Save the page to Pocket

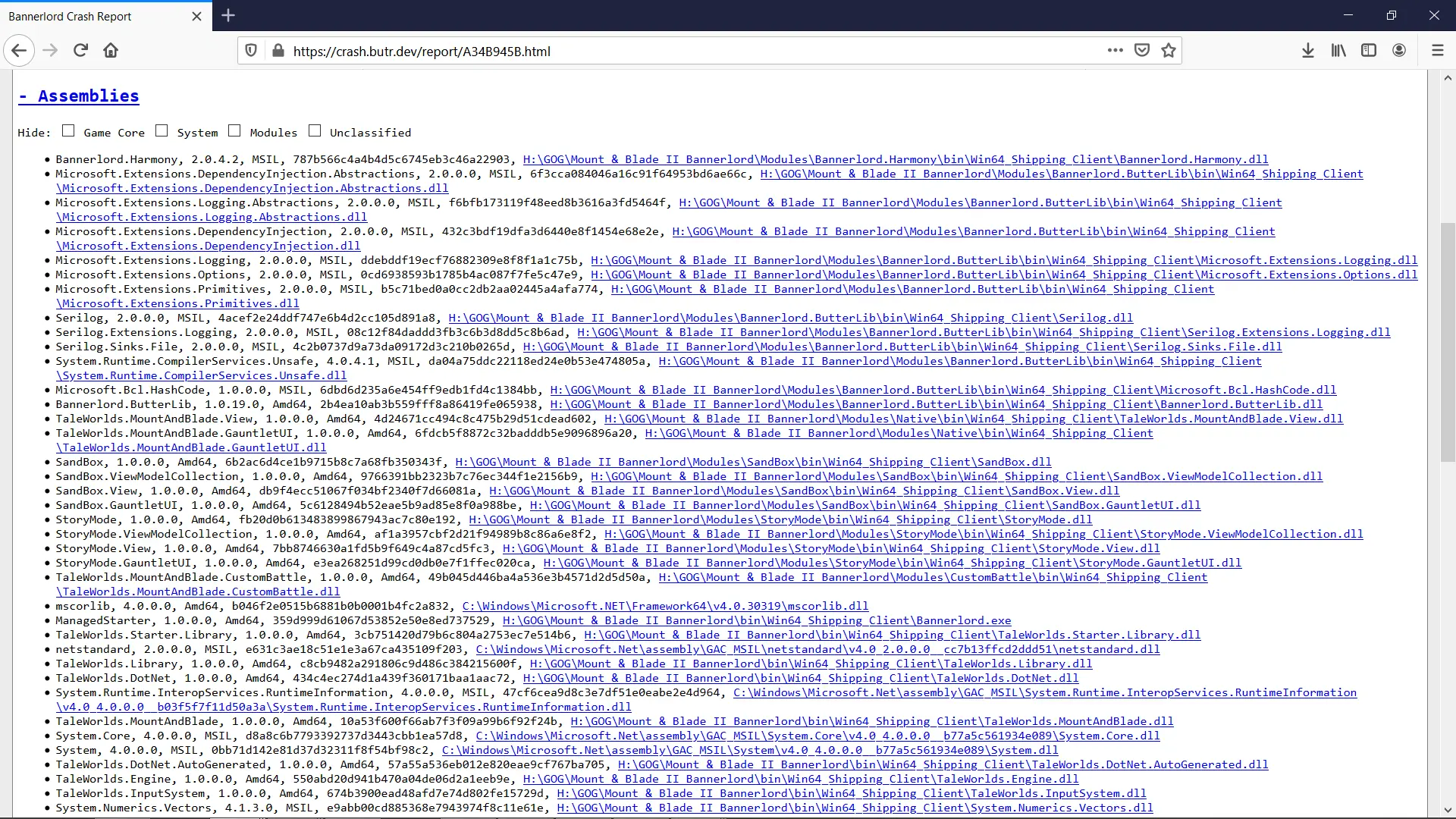point(1141,51)
